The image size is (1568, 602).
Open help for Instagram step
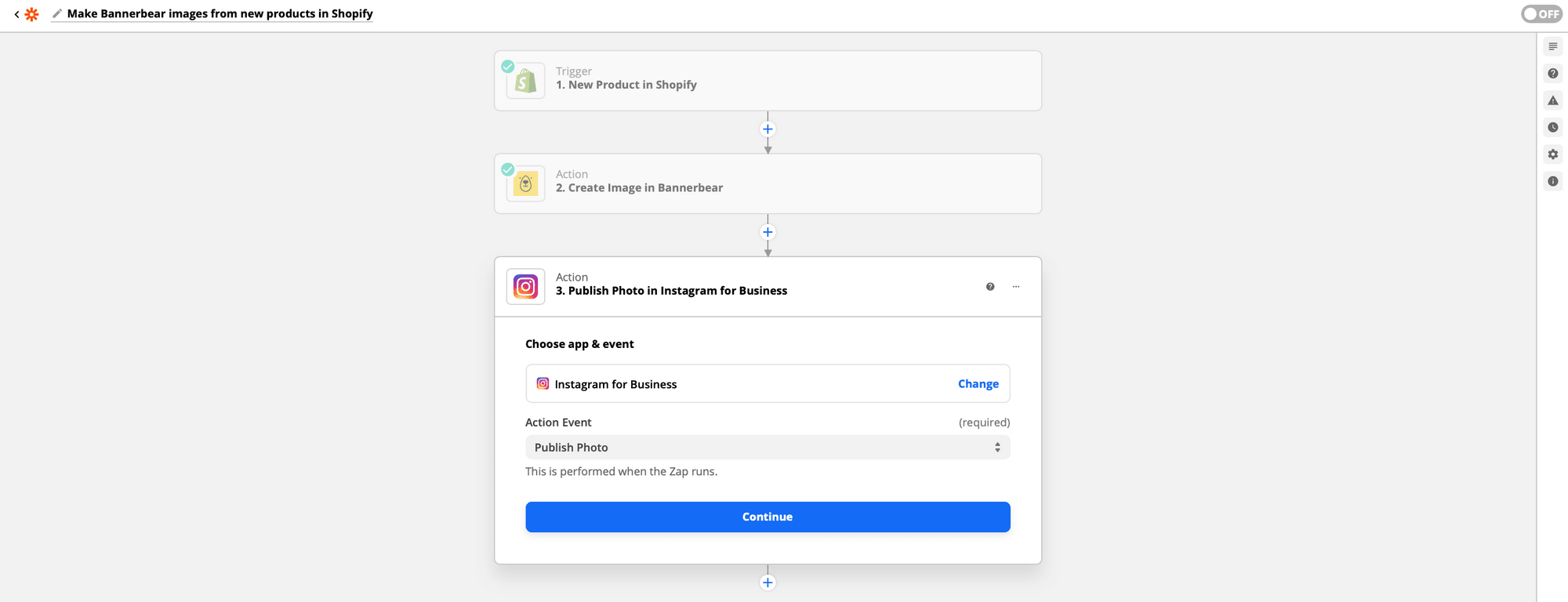click(x=990, y=287)
